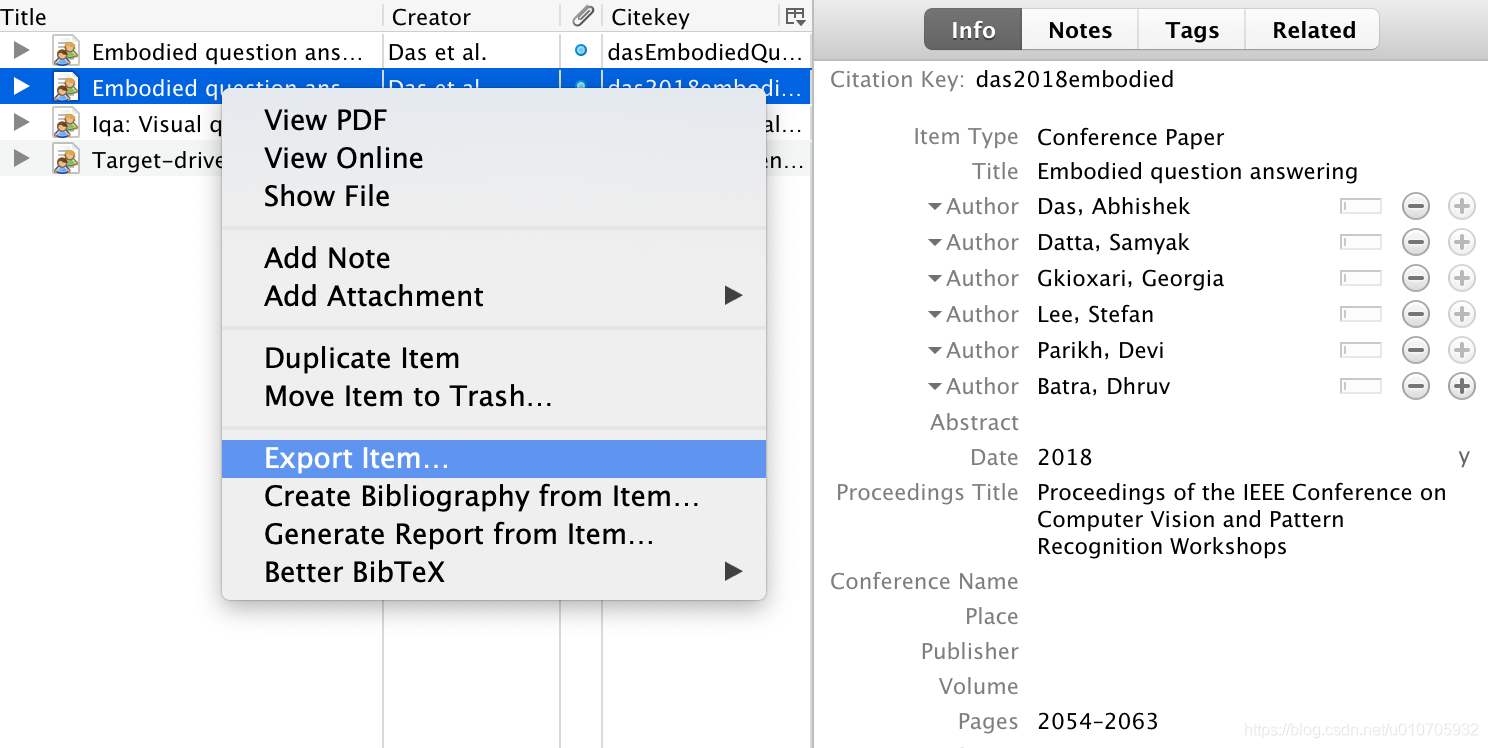Click conference paper icon of Target-drive item

tap(66, 159)
